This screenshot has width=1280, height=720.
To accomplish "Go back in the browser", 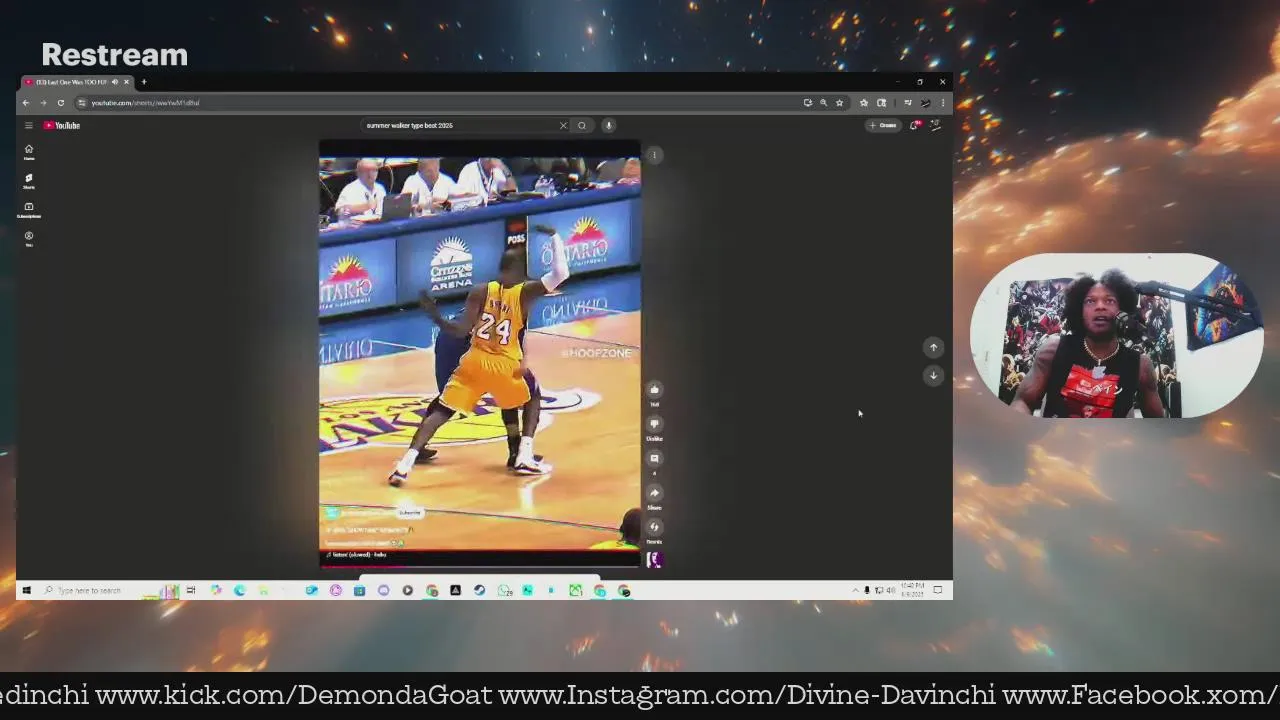I will [x=27, y=103].
